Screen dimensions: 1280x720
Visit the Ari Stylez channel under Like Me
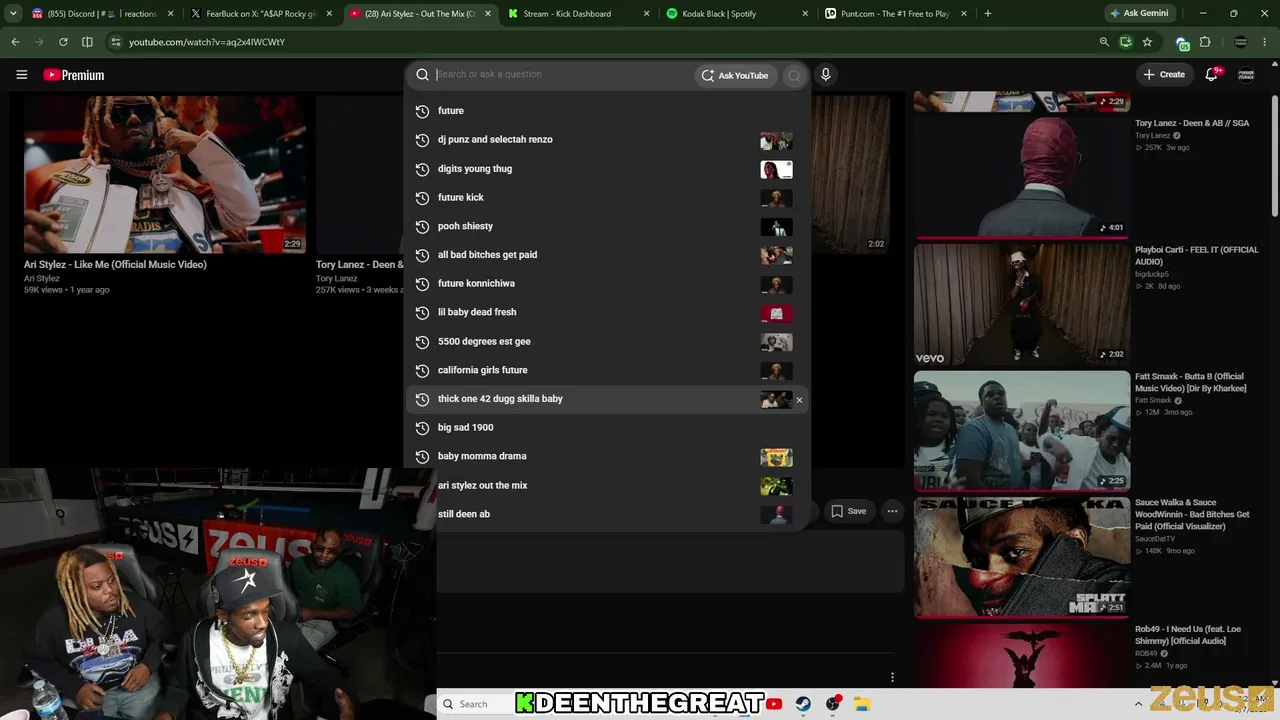tap(42, 279)
